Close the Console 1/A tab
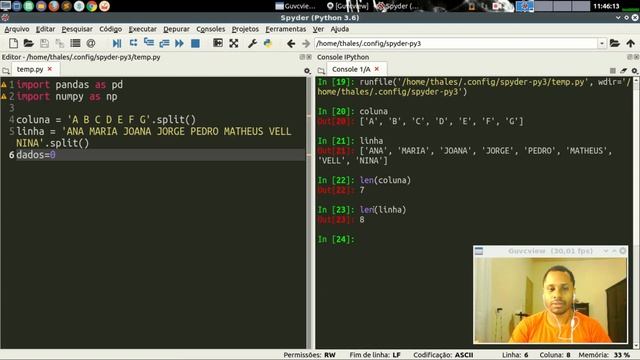Screen dimensions: 640x360 (x=377, y=69)
